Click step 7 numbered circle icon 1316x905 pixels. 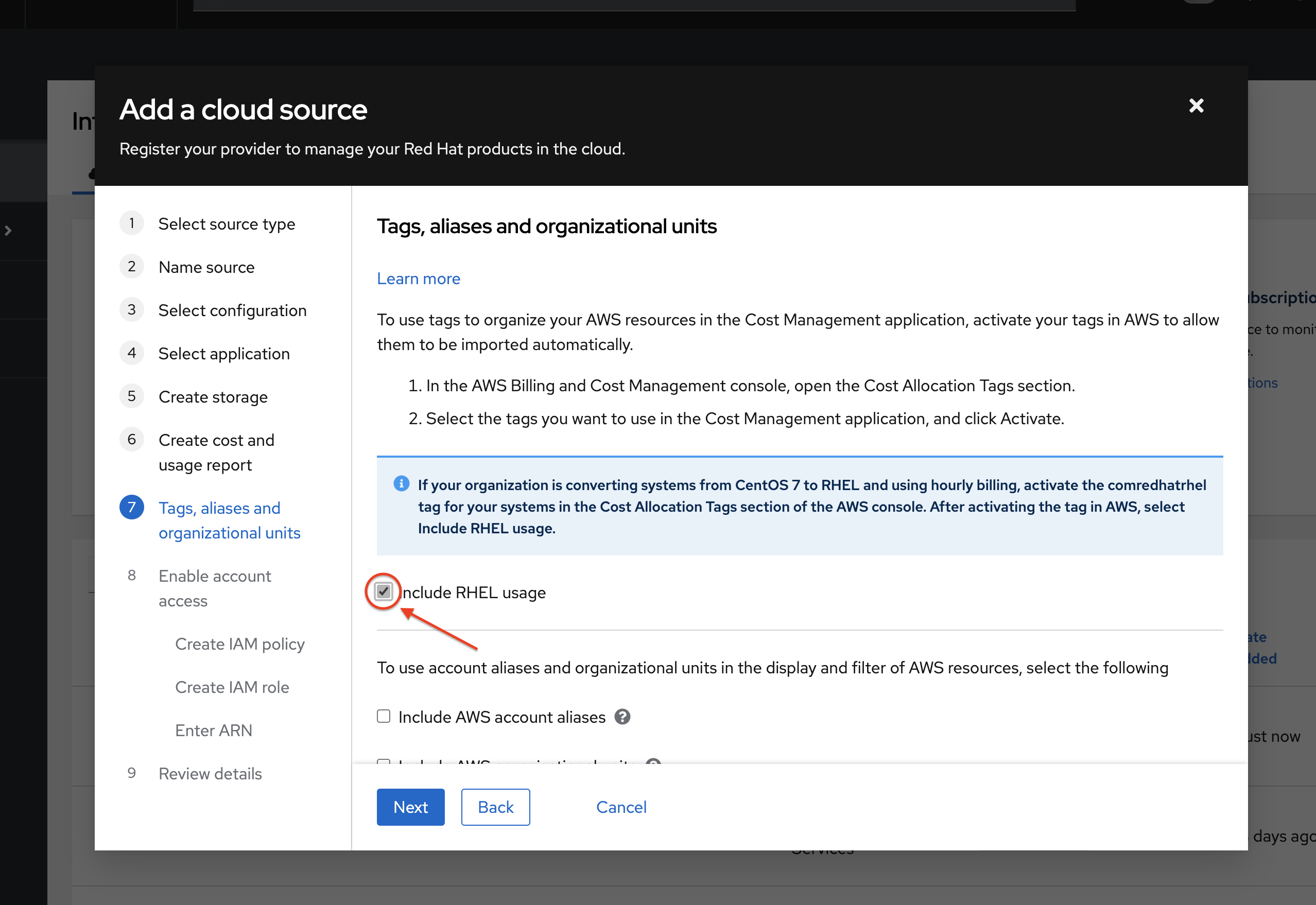point(131,507)
